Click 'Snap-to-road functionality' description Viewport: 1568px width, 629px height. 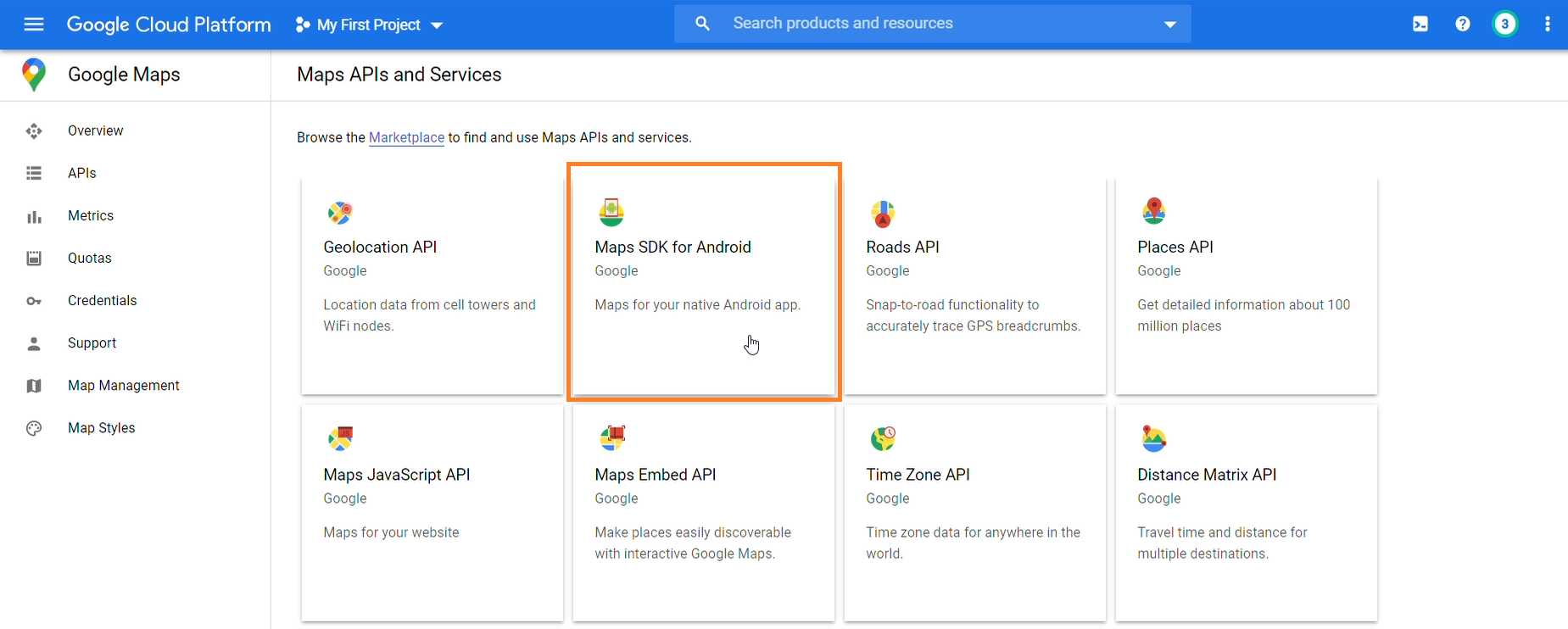click(973, 315)
